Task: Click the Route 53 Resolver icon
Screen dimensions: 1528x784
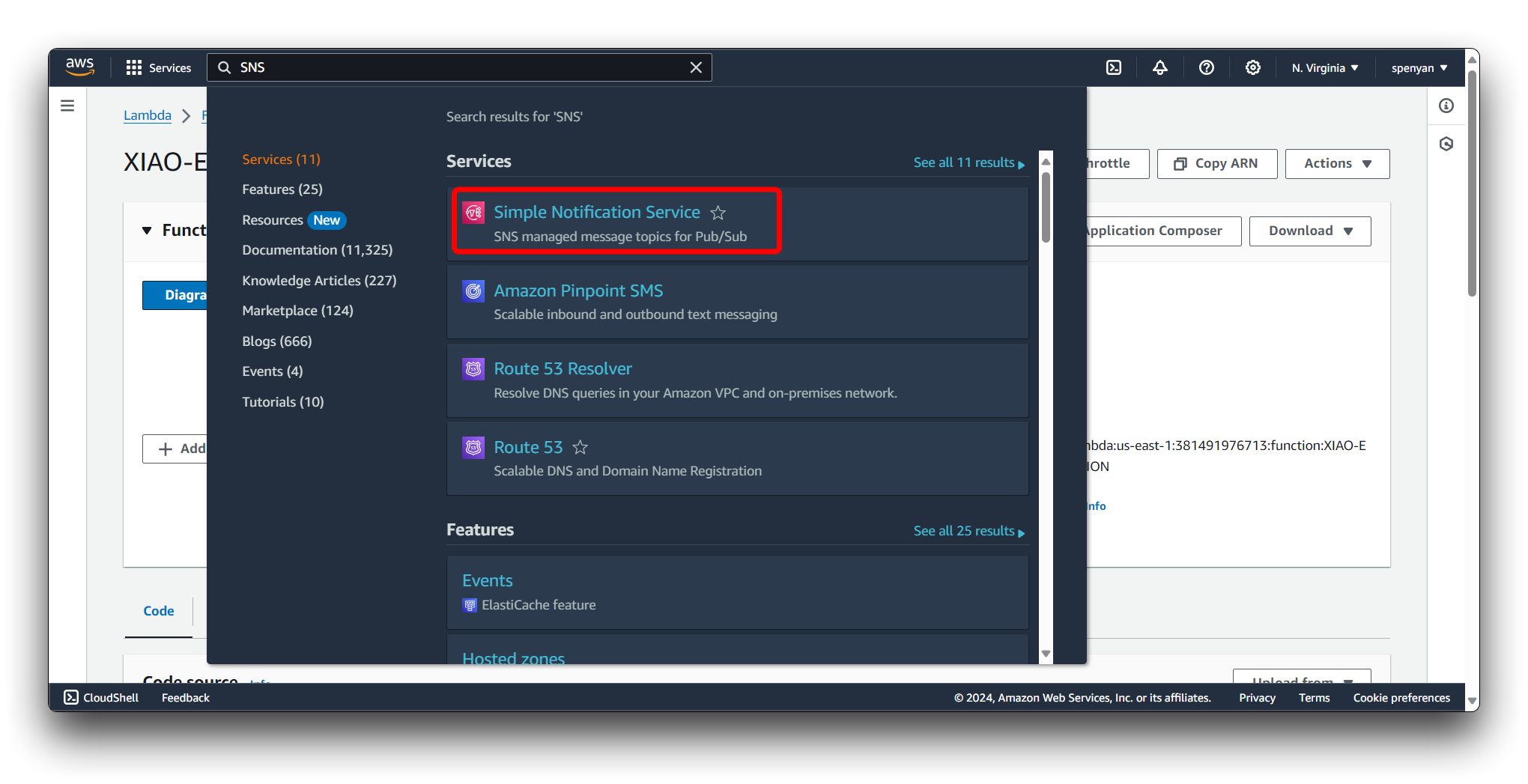Action: (x=473, y=368)
